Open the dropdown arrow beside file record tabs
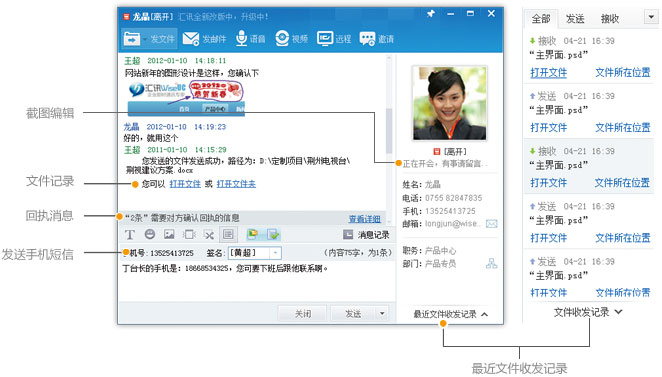662x377 pixels. click(x=651, y=17)
